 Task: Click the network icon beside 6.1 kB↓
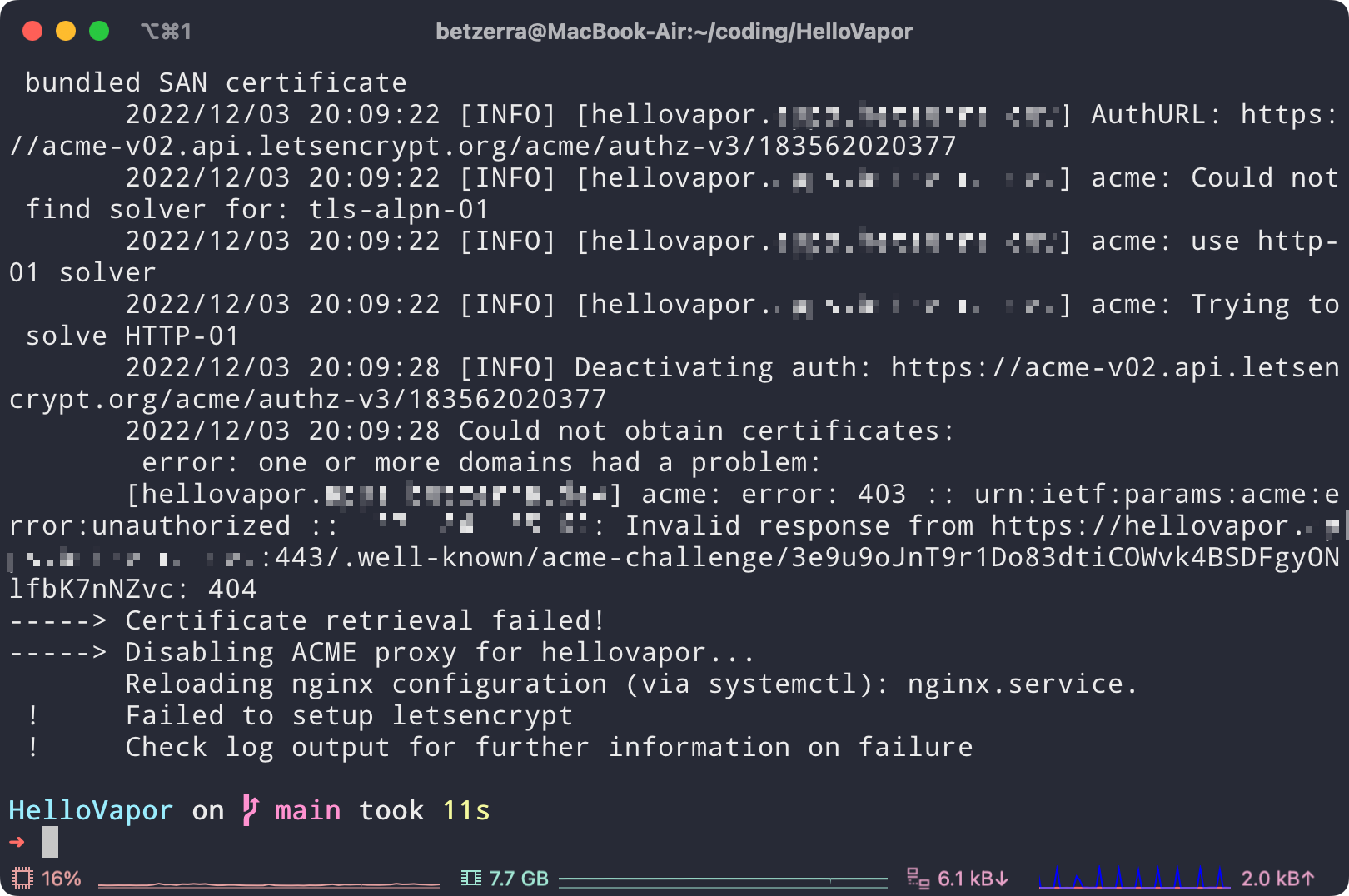918,878
